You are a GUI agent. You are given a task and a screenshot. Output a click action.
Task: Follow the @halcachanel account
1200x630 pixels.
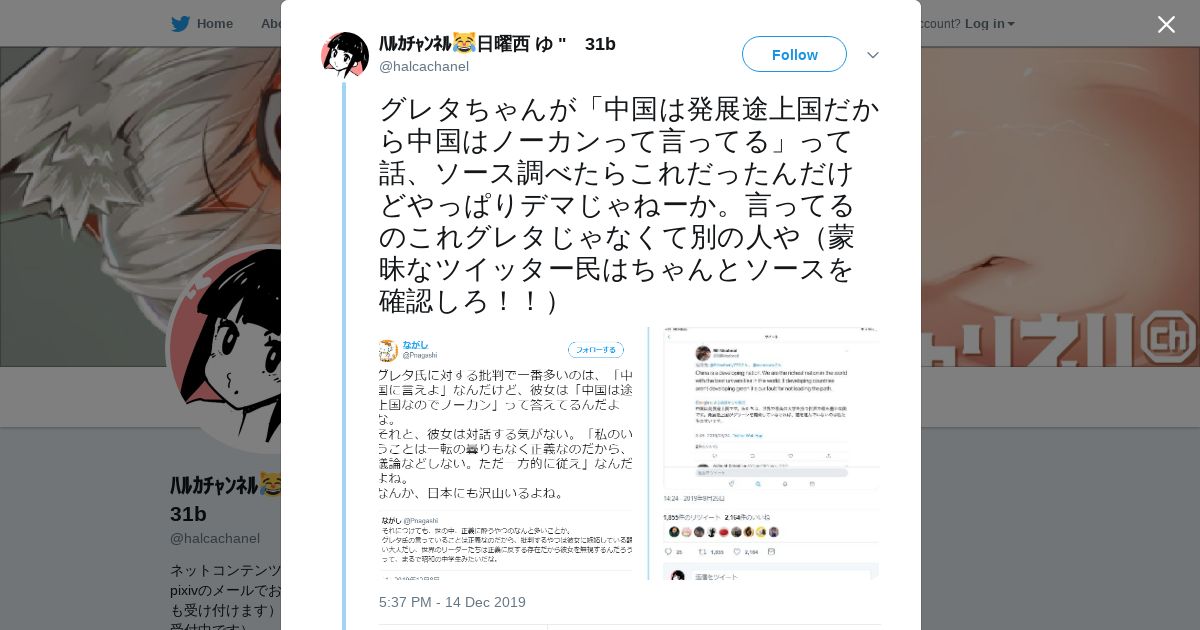pyautogui.click(x=794, y=54)
